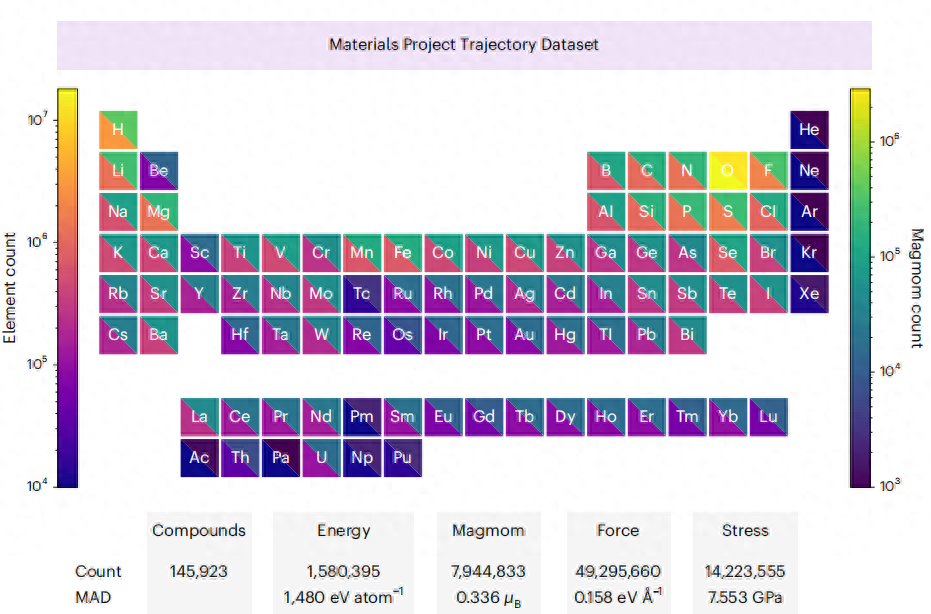The height and width of the screenshot is (614, 931).
Task: Select the Xe xenon tile
Action: click(x=809, y=293)
